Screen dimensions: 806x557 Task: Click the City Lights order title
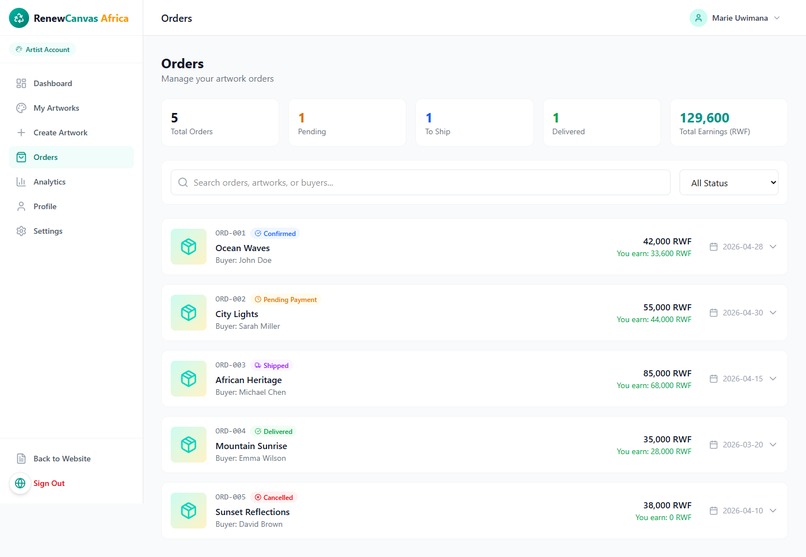(x=236, y=314)
